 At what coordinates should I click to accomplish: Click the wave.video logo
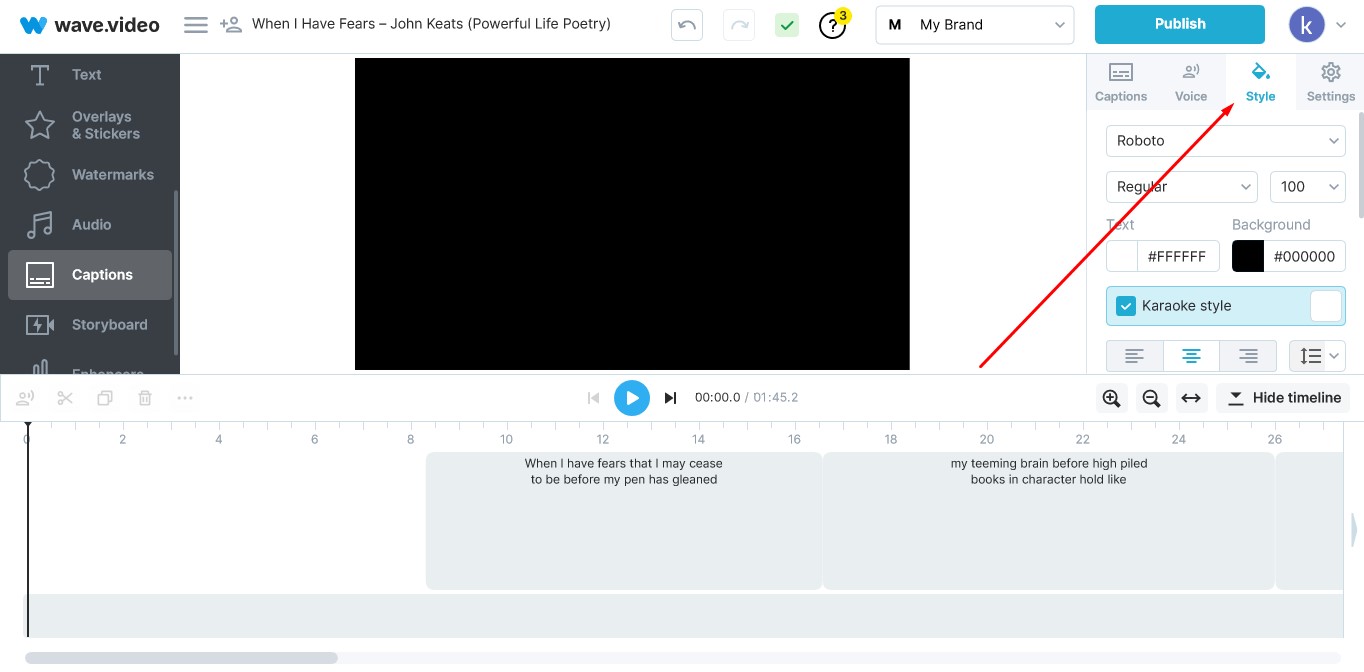click(x=90, y=25)
